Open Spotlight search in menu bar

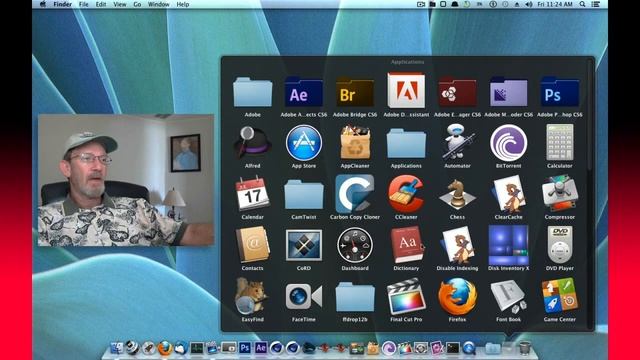point(582,4)
